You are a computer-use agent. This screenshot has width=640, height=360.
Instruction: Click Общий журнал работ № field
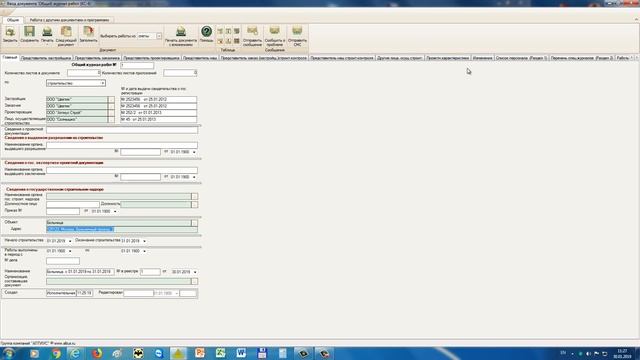(x=137, y=65)
